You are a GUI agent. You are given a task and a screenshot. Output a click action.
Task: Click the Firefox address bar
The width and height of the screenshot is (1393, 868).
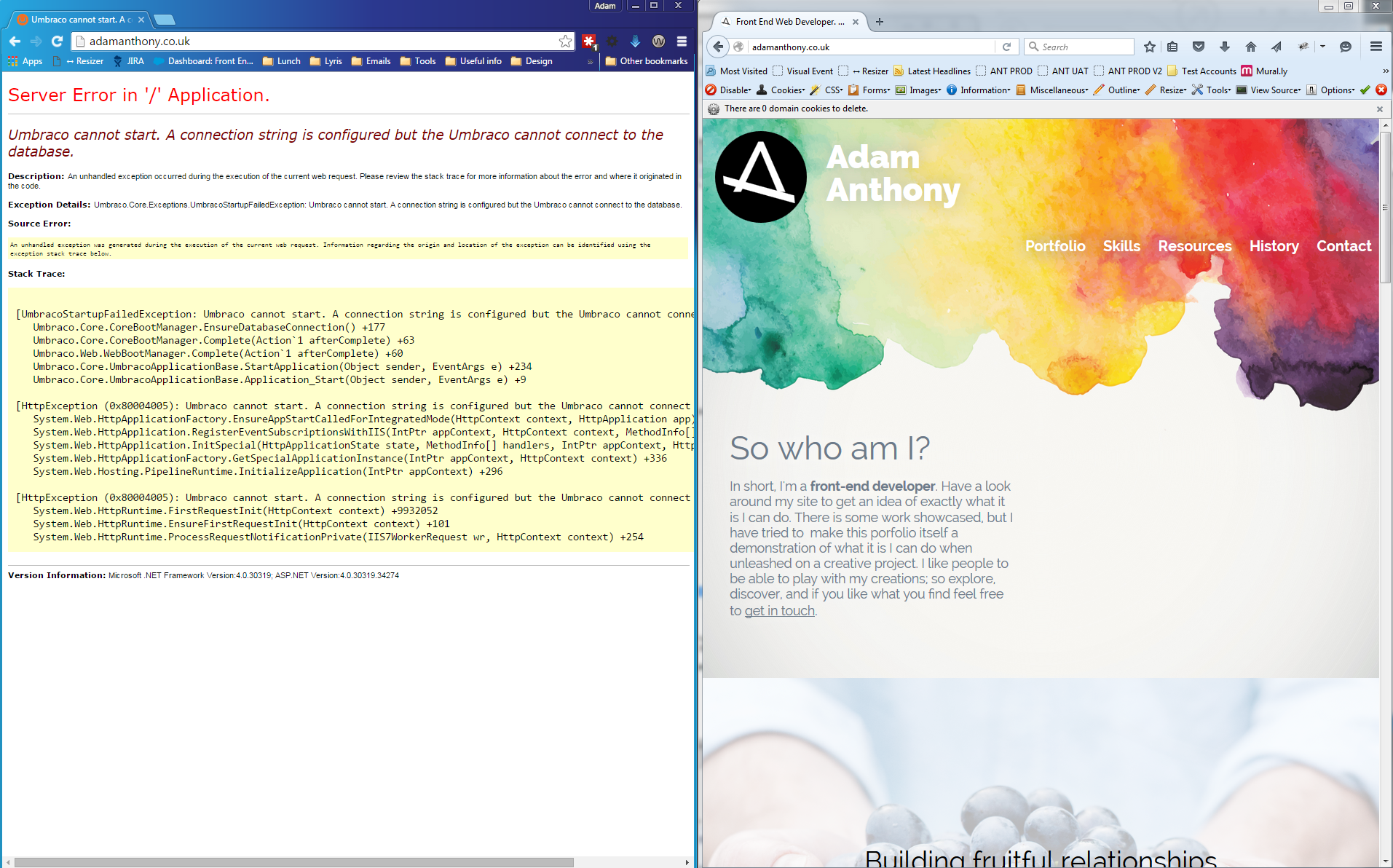tap(870, 47)
